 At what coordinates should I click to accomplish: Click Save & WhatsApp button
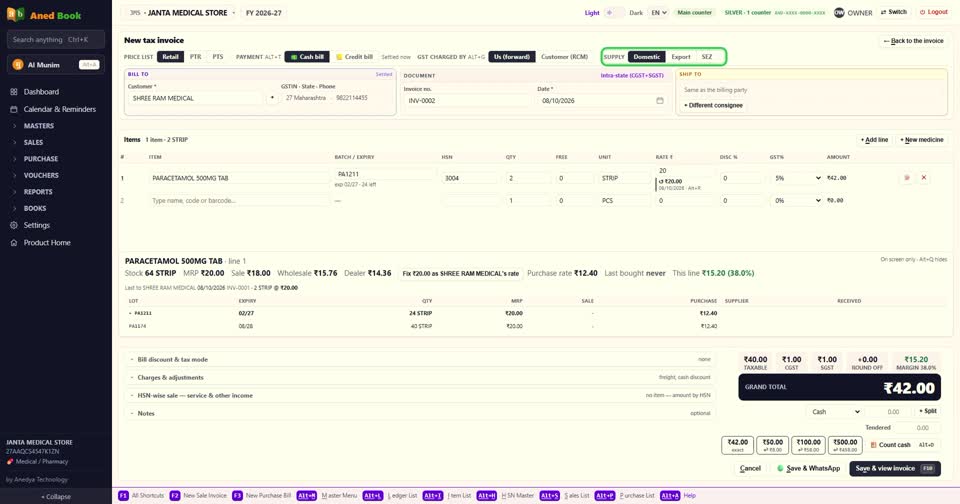click(x=808, y=468)
